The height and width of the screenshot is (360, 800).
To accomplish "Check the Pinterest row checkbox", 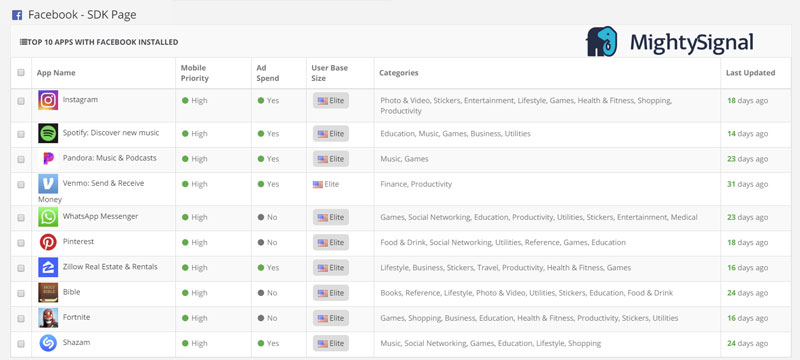I will (21, 243).
